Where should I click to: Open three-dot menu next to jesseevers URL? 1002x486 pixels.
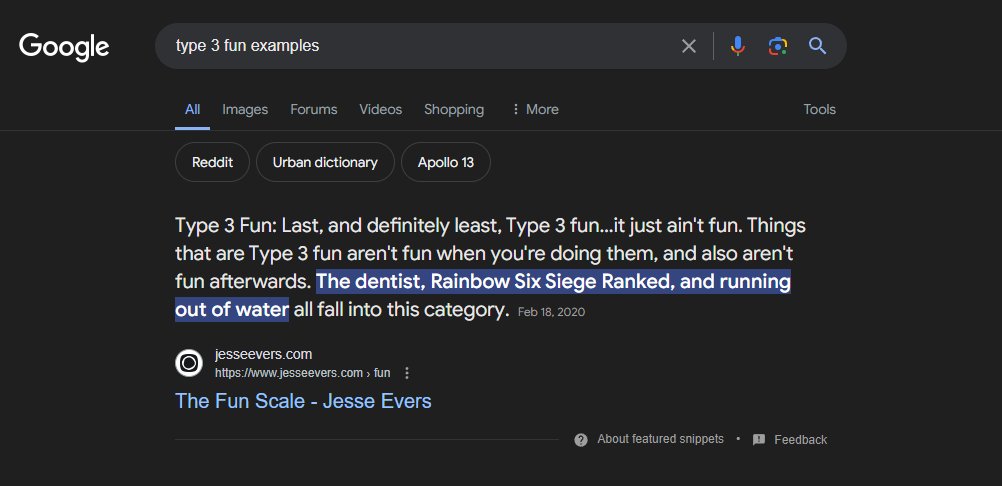pos(407,373)
